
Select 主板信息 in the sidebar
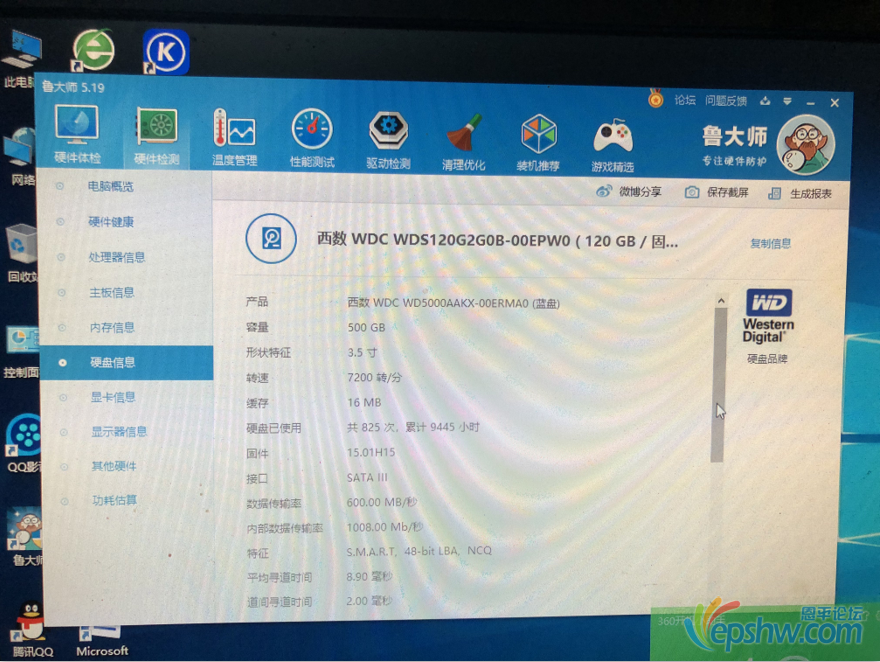click(x=112, y=292)
